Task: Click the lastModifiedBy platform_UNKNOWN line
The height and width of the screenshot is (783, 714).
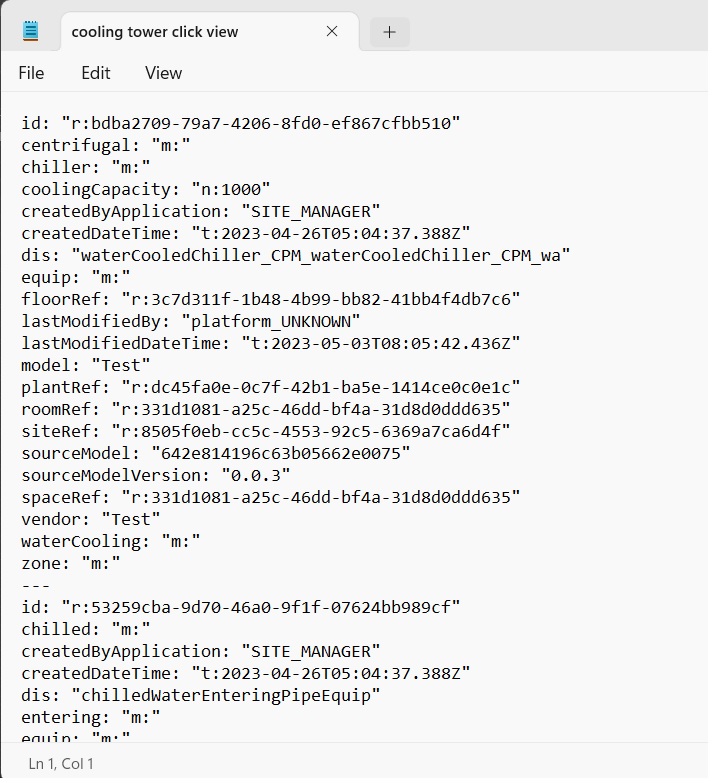Action: 191,322
